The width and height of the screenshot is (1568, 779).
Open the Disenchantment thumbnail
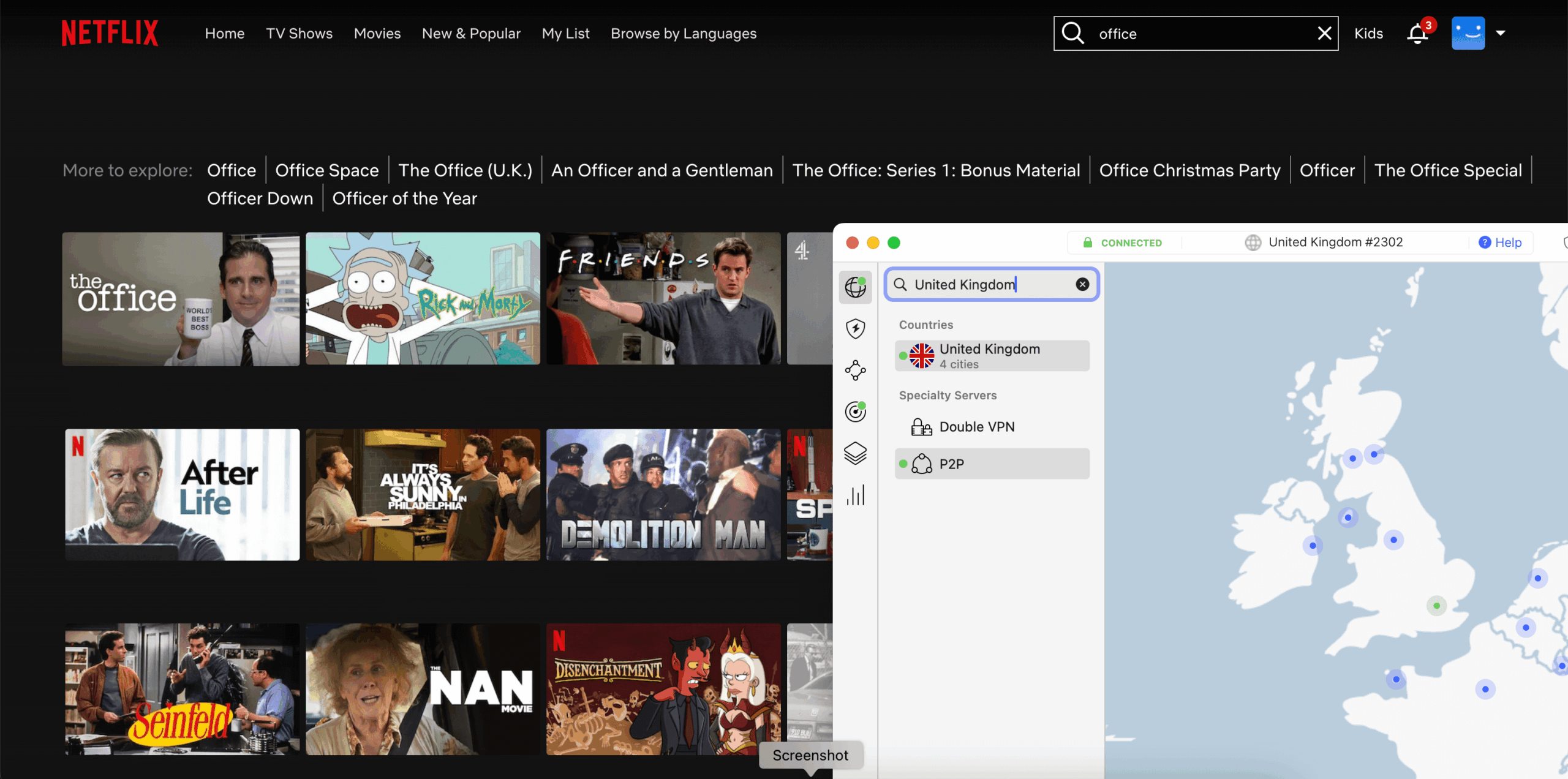663,689
